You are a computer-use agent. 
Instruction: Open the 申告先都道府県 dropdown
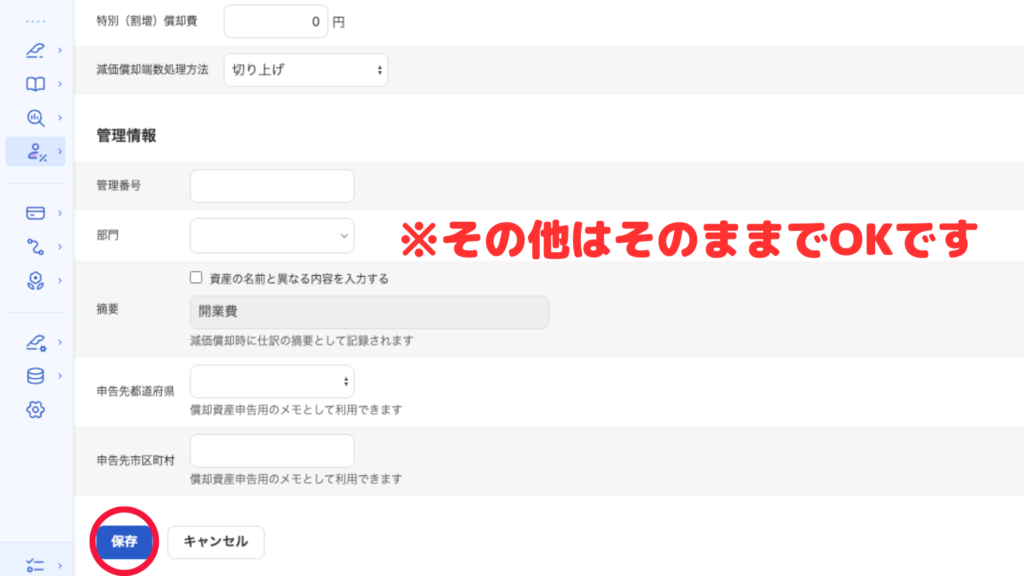tap(272, 381)
